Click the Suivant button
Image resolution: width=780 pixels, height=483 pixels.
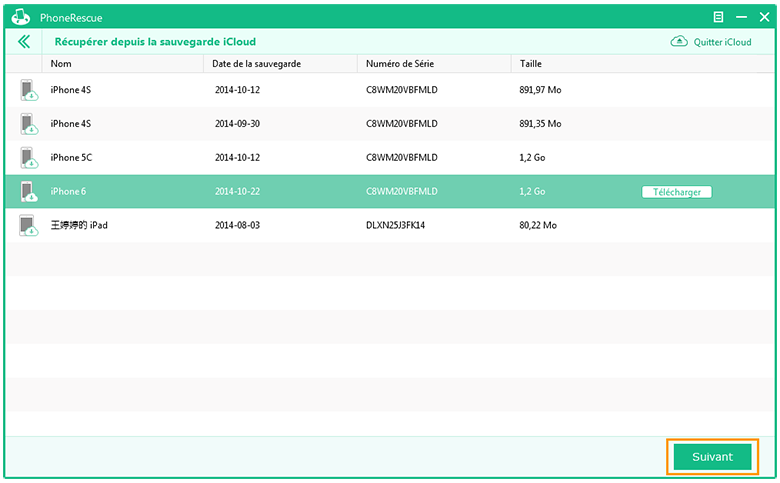(x=712, y=457)
